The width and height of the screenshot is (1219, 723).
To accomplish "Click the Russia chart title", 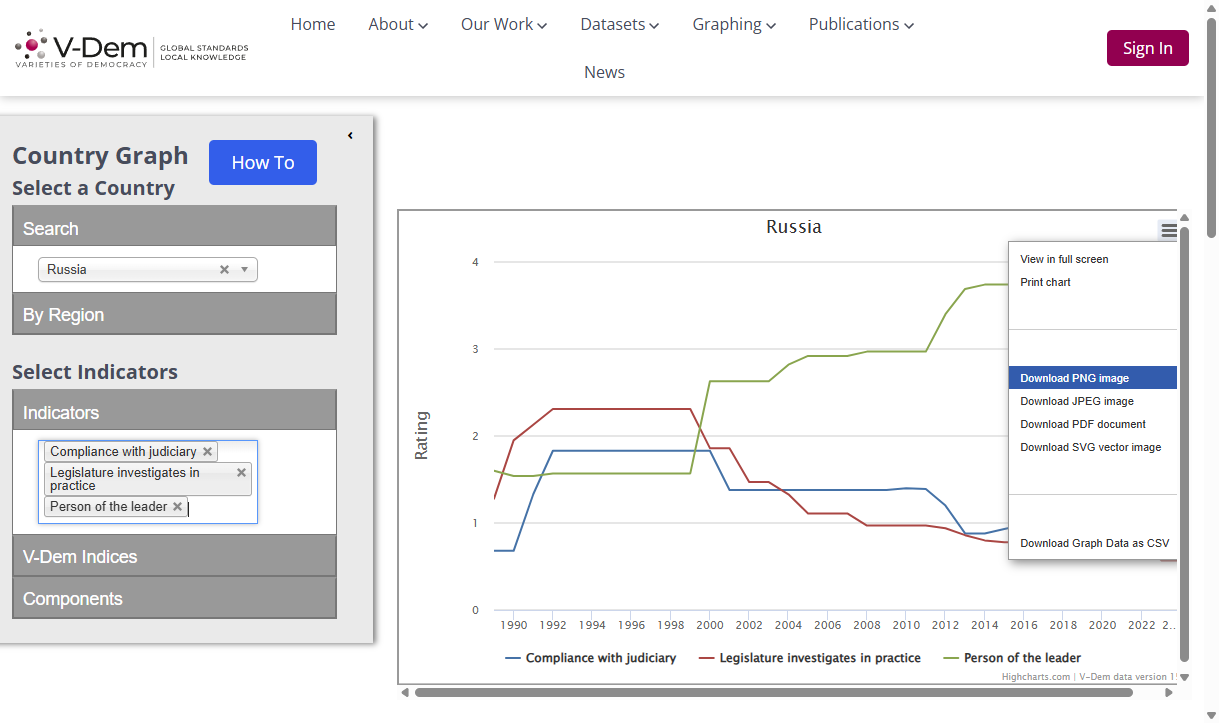I will 794,227.
